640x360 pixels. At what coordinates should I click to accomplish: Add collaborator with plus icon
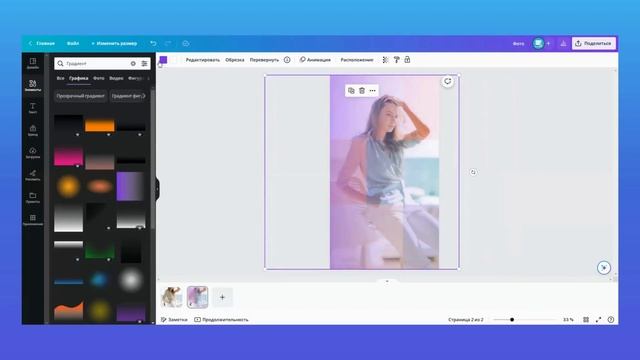coord(548,43)
